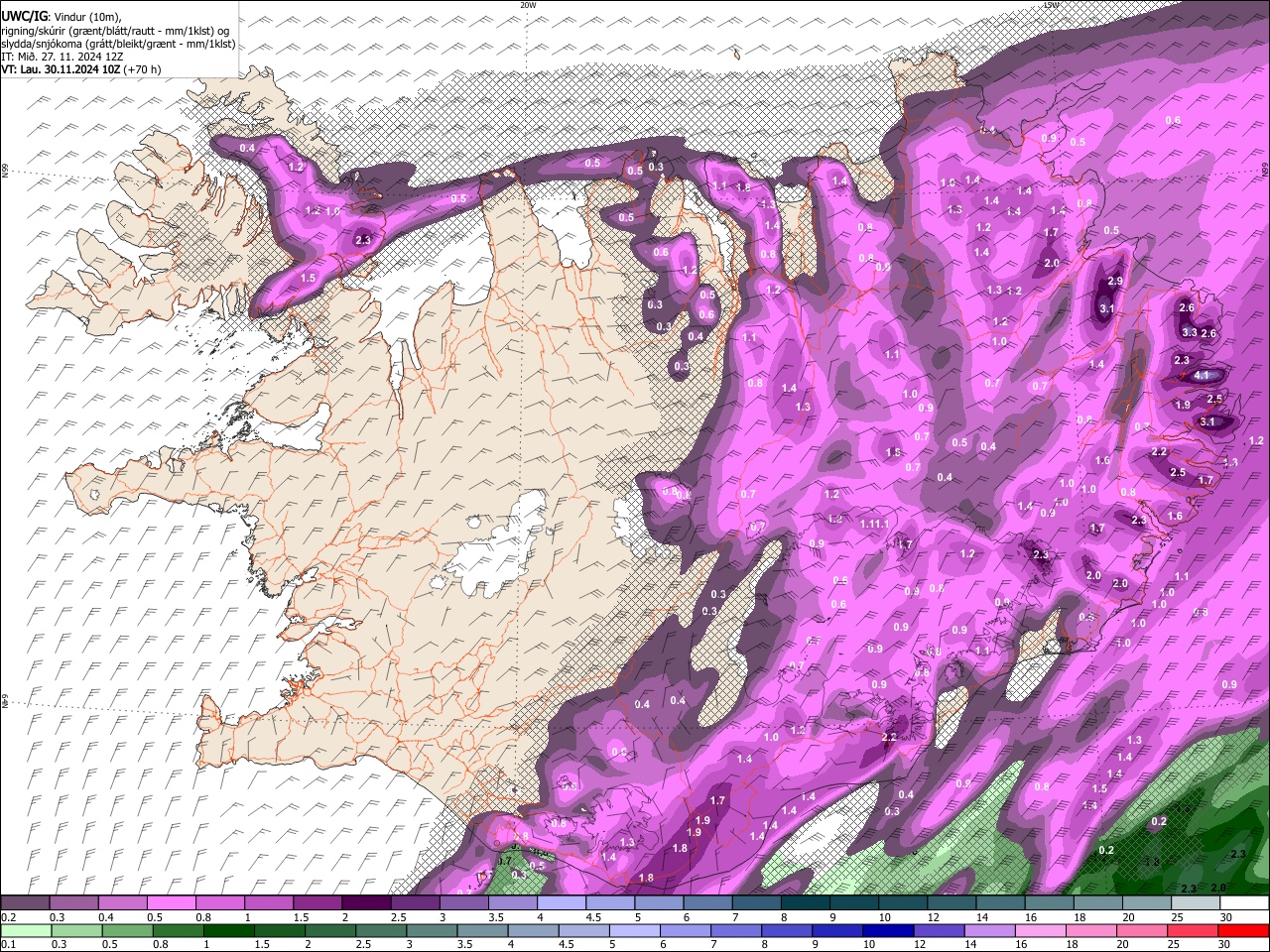Click the '20W' longitude label at top
The image size is (1270, 952).
pos(528,5)
